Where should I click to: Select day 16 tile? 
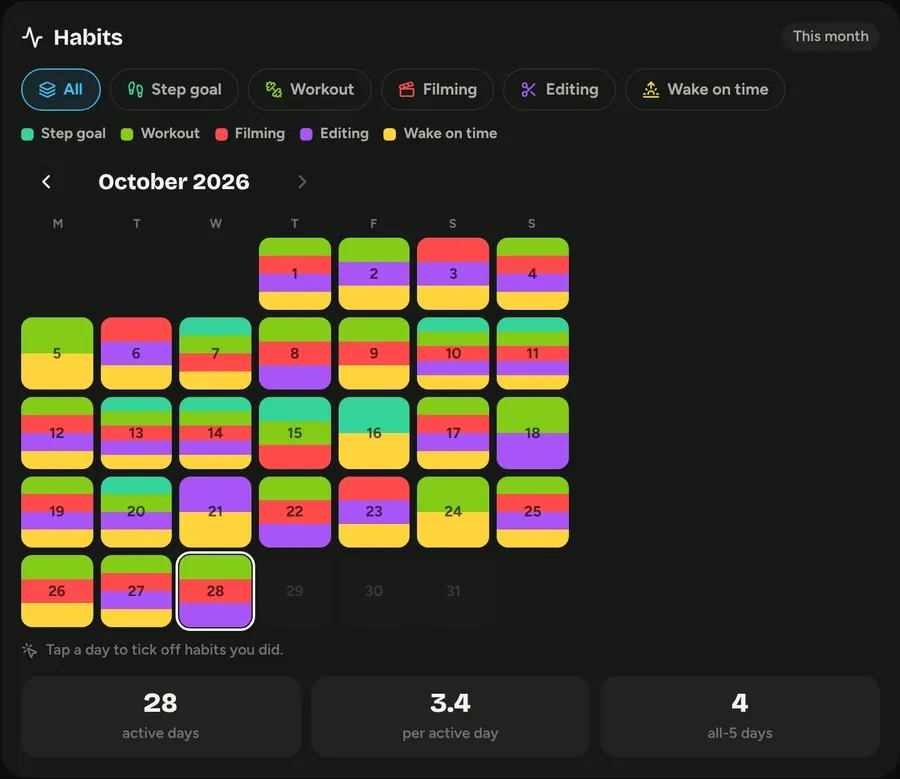pos(374,433)
